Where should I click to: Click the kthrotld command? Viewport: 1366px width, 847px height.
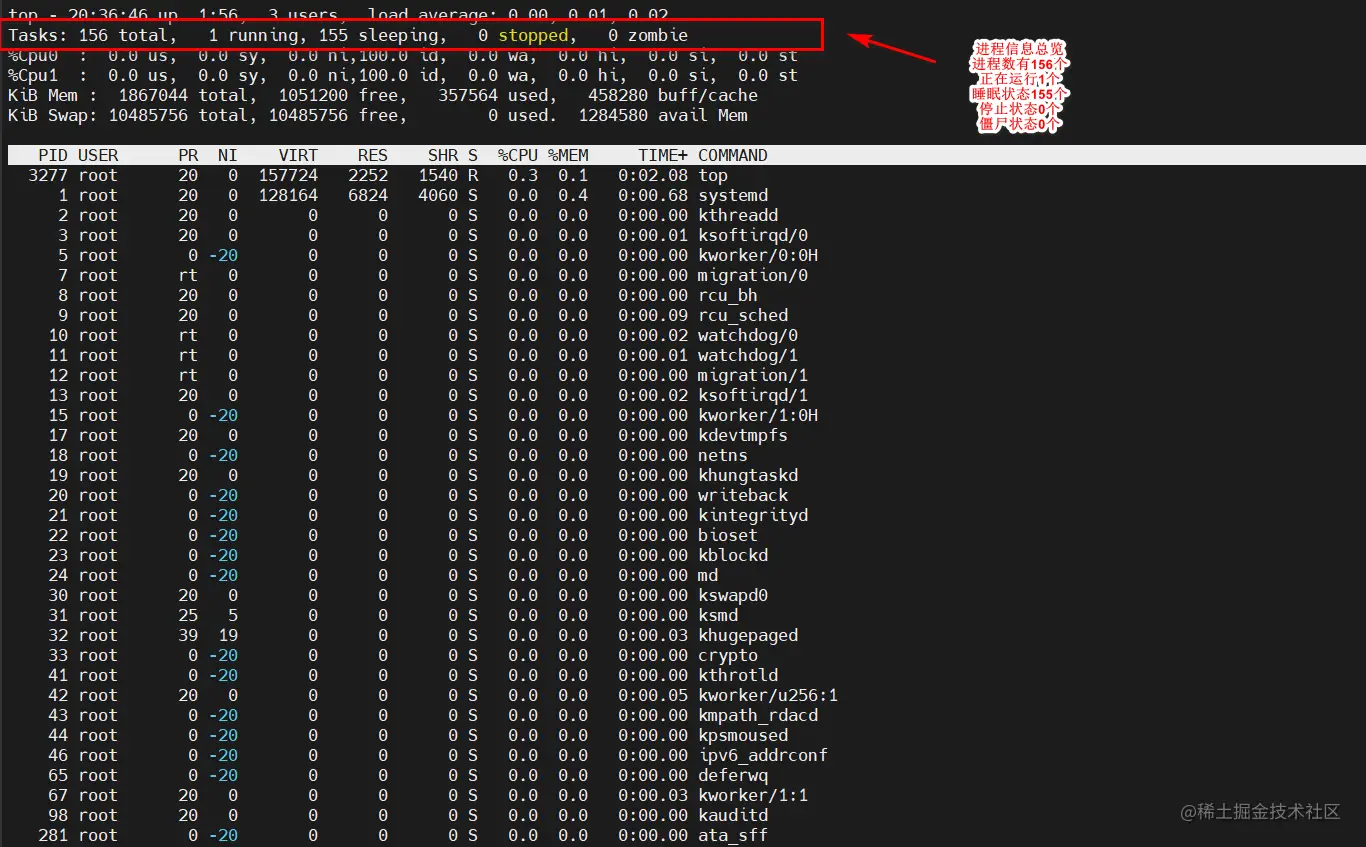738,675
